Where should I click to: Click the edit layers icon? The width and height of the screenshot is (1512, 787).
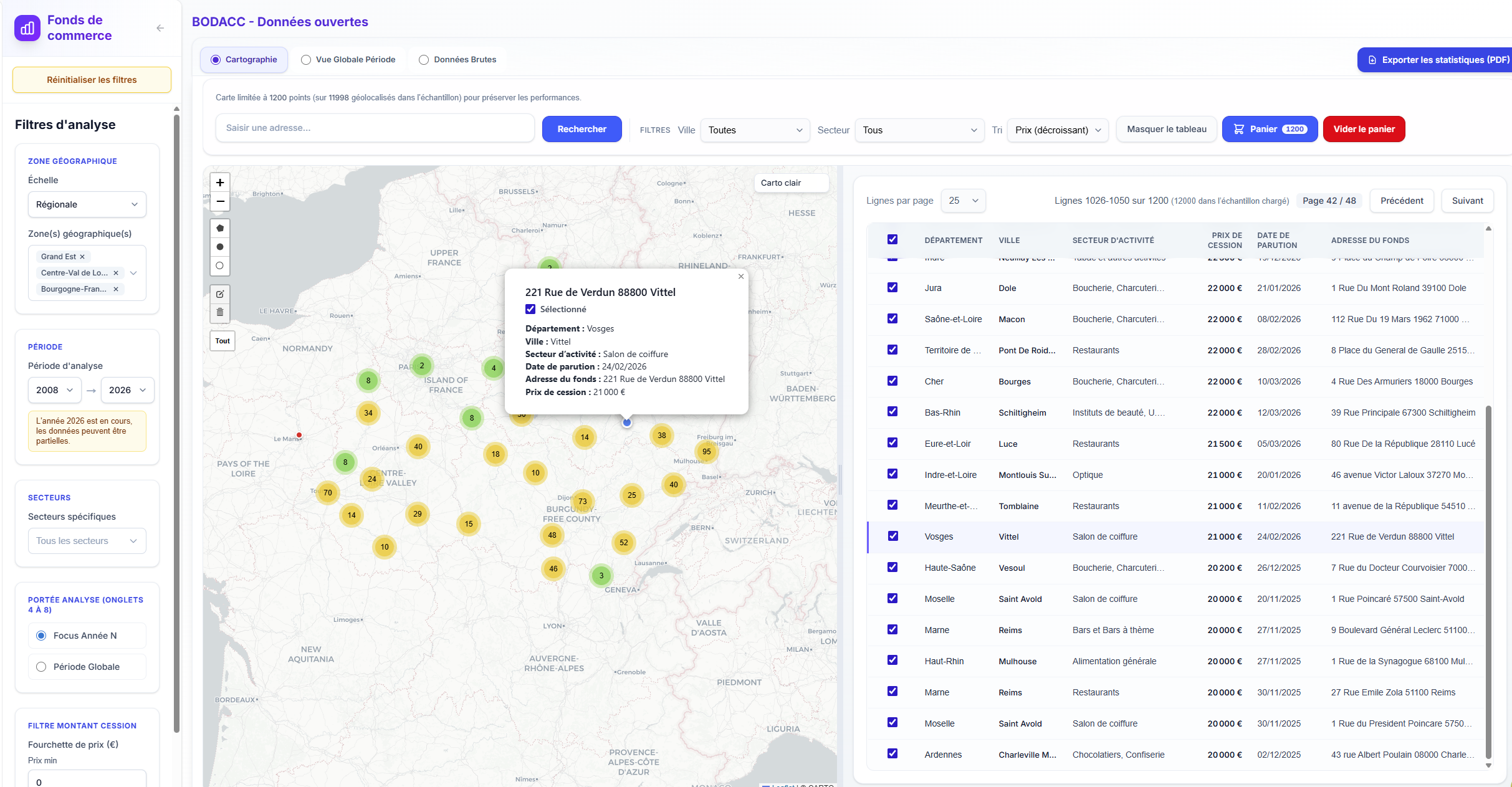click(220, 294)
